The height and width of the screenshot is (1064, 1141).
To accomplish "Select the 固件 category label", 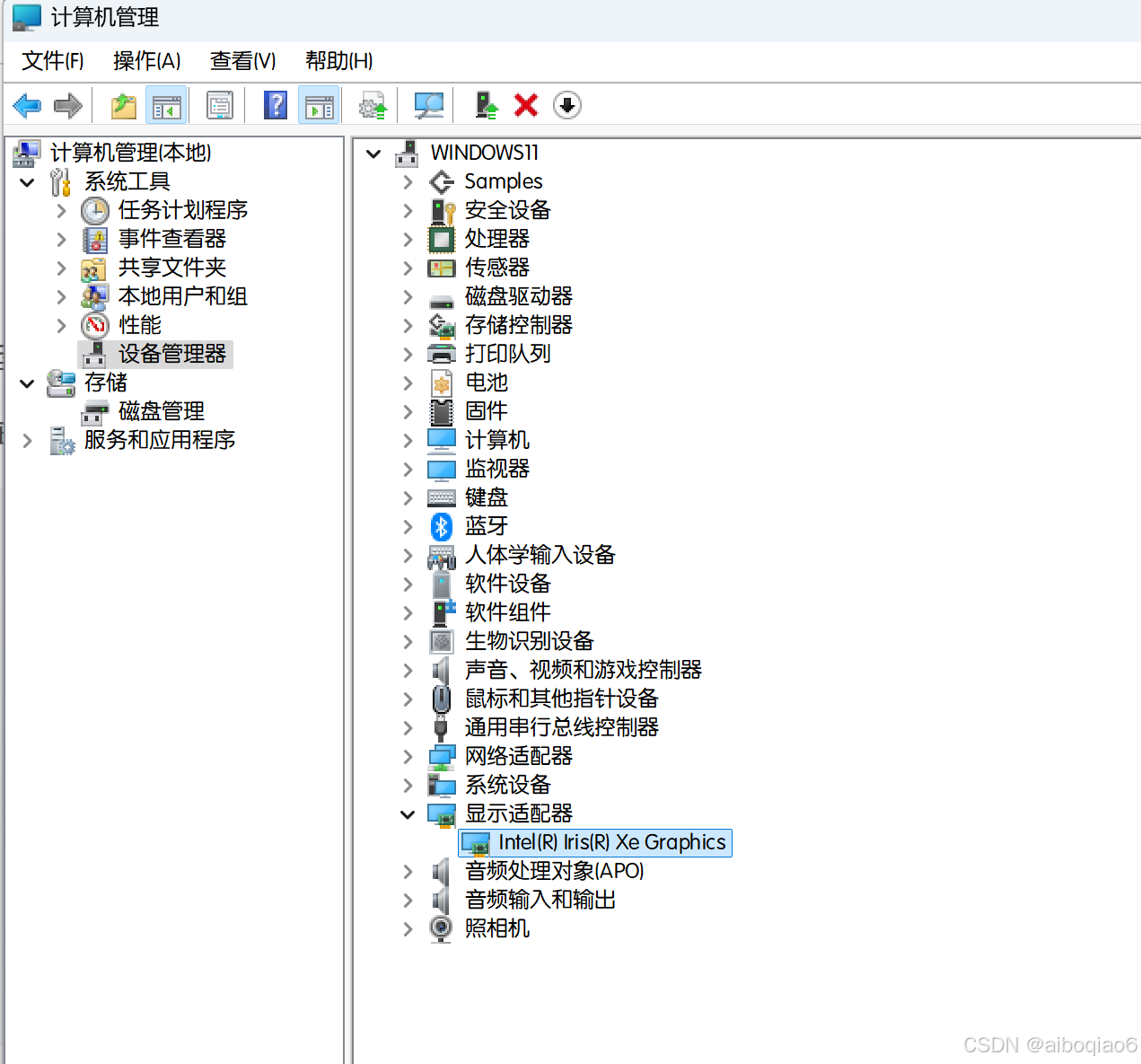I will 487,411.
